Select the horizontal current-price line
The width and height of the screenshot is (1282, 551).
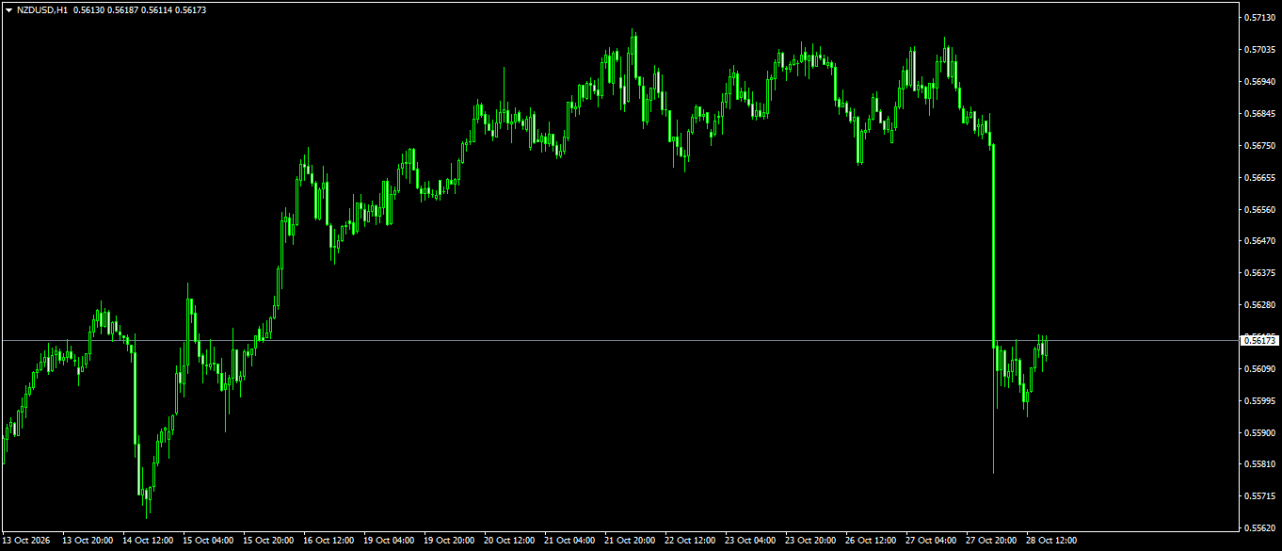pos(620,341)
